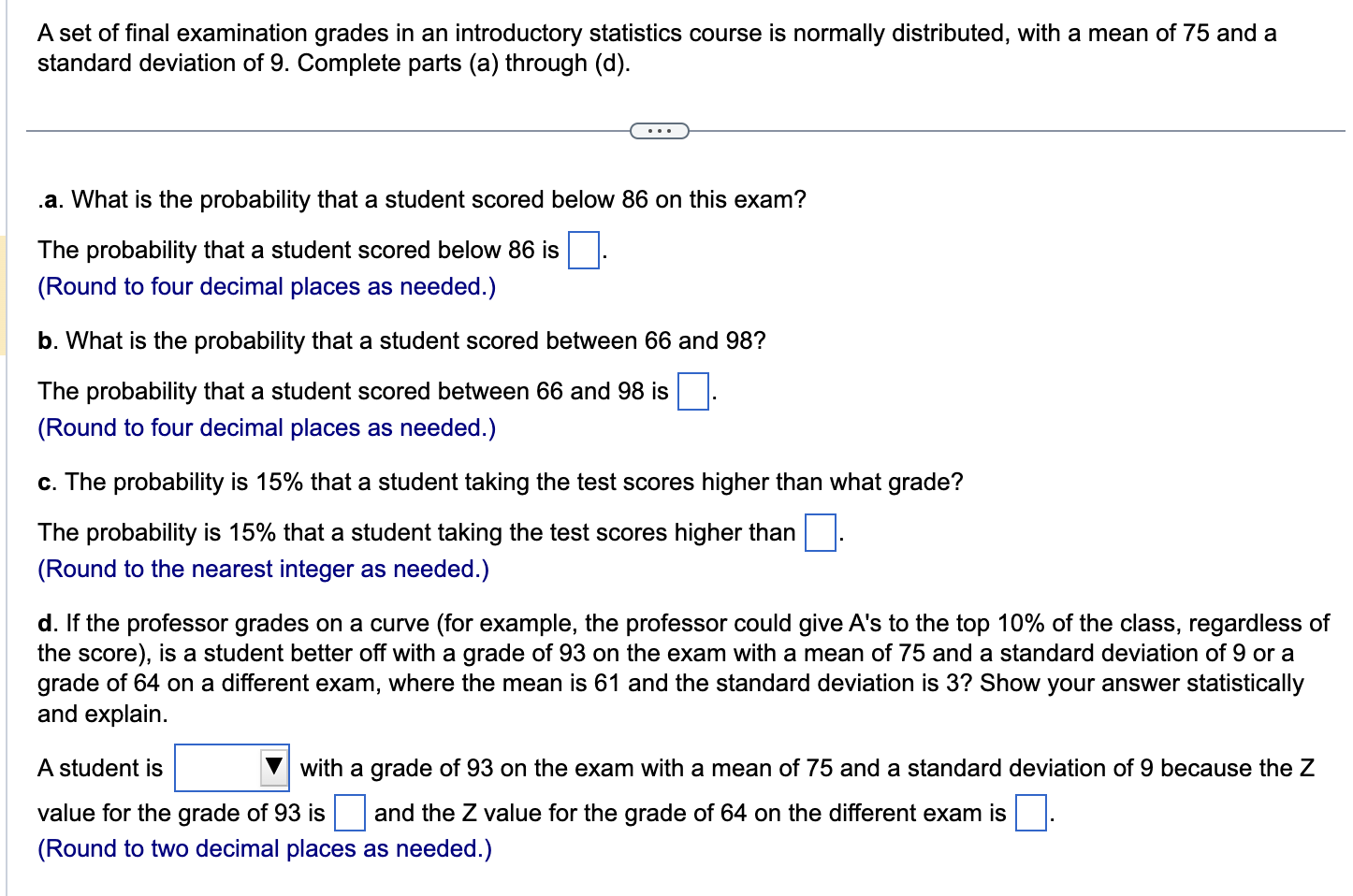Select the part c question statement

point(500,482)
